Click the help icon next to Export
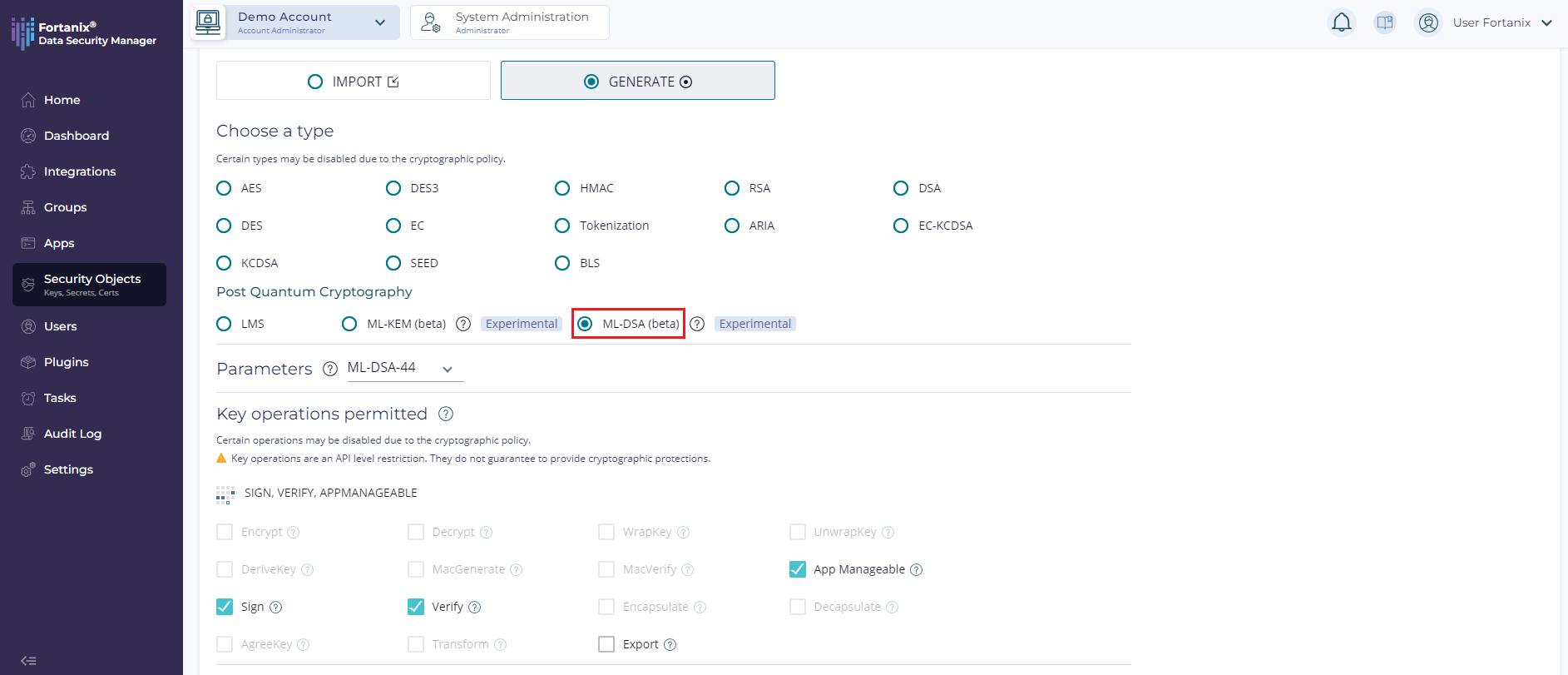Image resolution: width=1568 pixels, height=675 pixels. tap(670, 644)
